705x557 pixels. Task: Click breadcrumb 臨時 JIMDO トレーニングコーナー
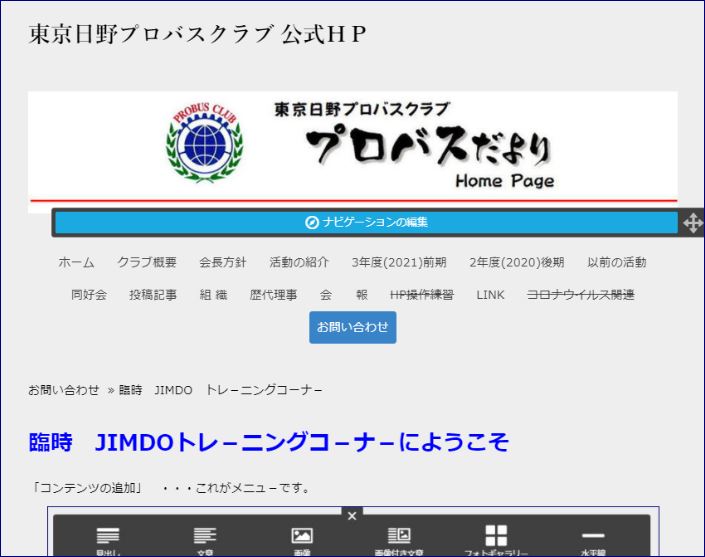coord(220,390)
